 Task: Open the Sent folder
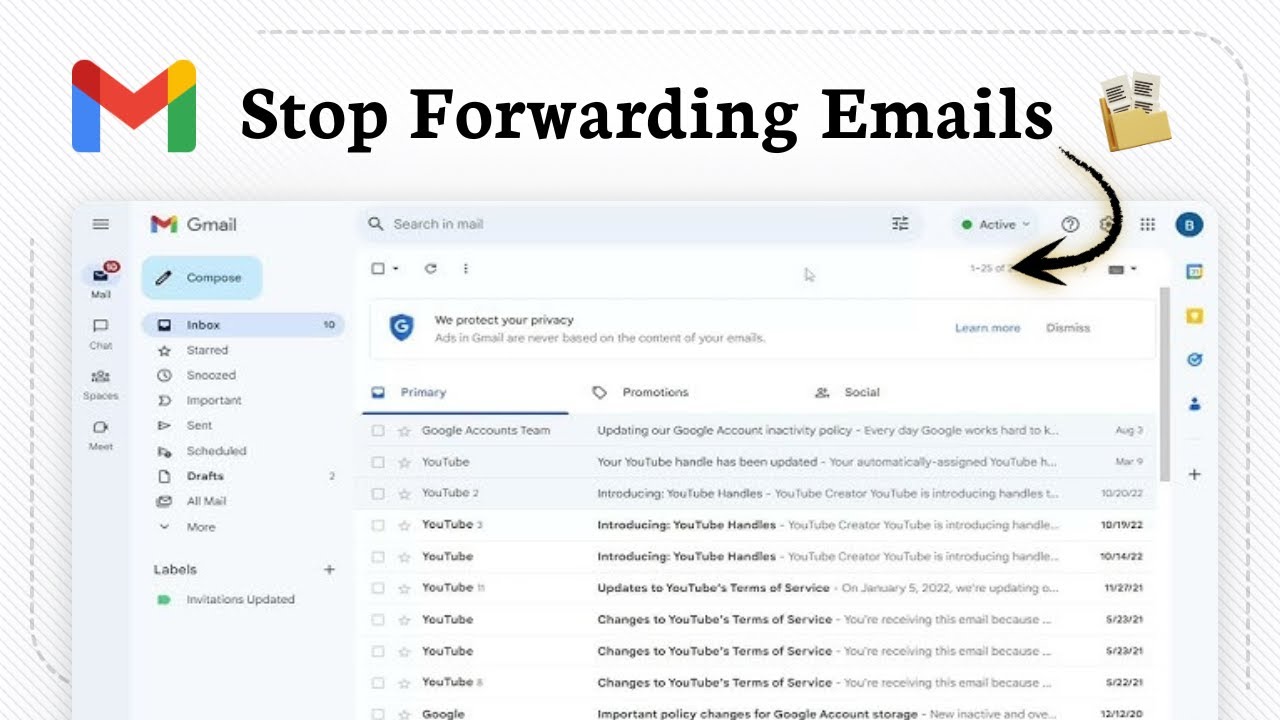199,426
